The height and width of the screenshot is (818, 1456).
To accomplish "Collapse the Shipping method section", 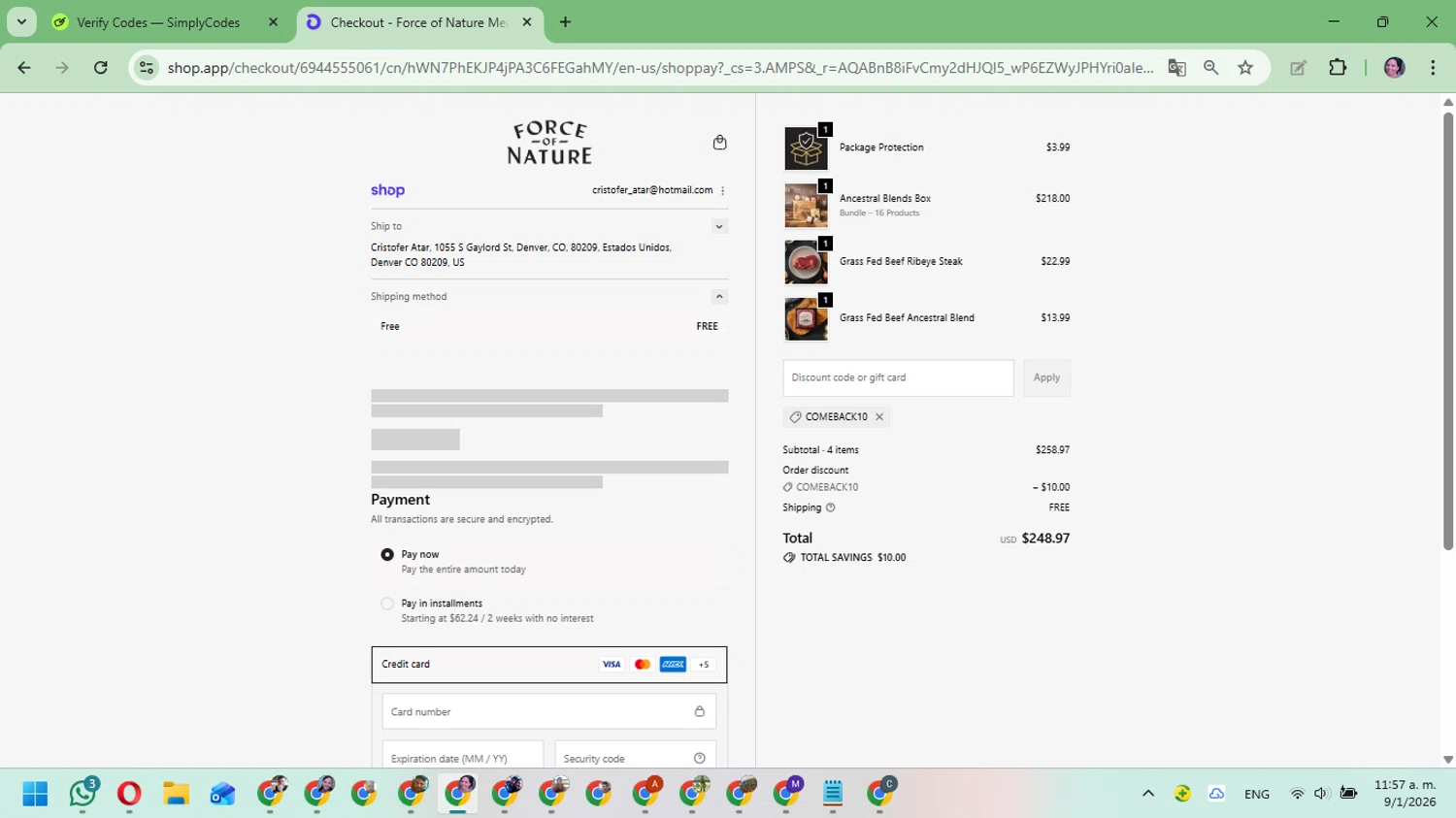I will 719,296.
